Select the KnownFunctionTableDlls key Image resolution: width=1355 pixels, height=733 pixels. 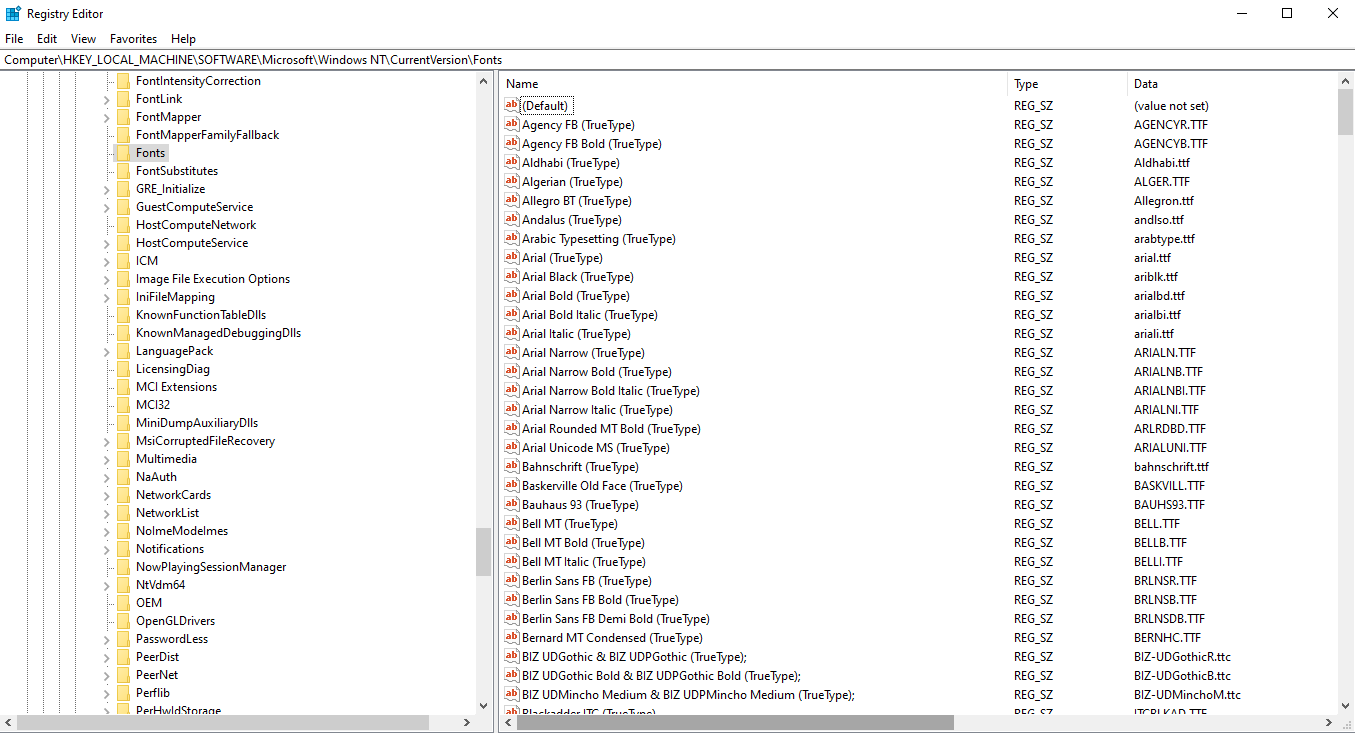pyautogui.click(x=201, y=315)
